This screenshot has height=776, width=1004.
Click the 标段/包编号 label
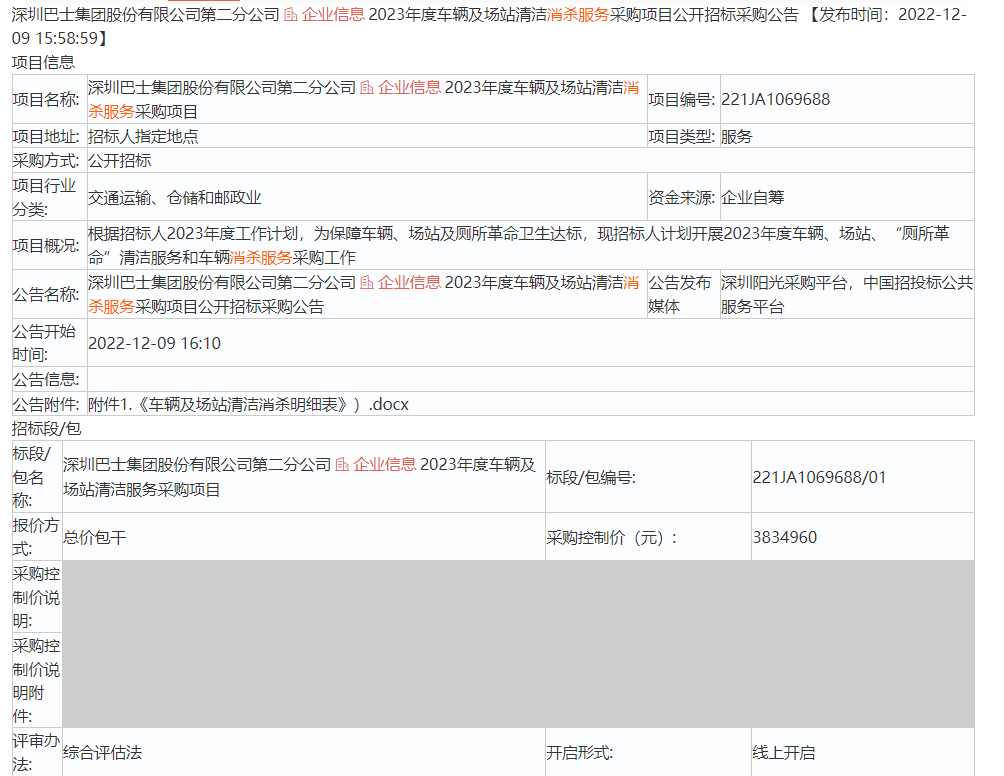[591, 477]
